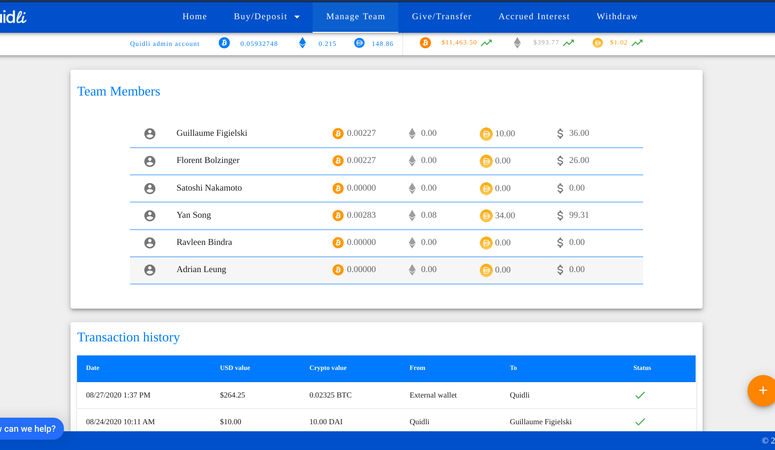Viewport: 775px width, 450px height.
Task: Click Florent Bolzinger's dollar sign icon
Action: (x=560, y=161)
